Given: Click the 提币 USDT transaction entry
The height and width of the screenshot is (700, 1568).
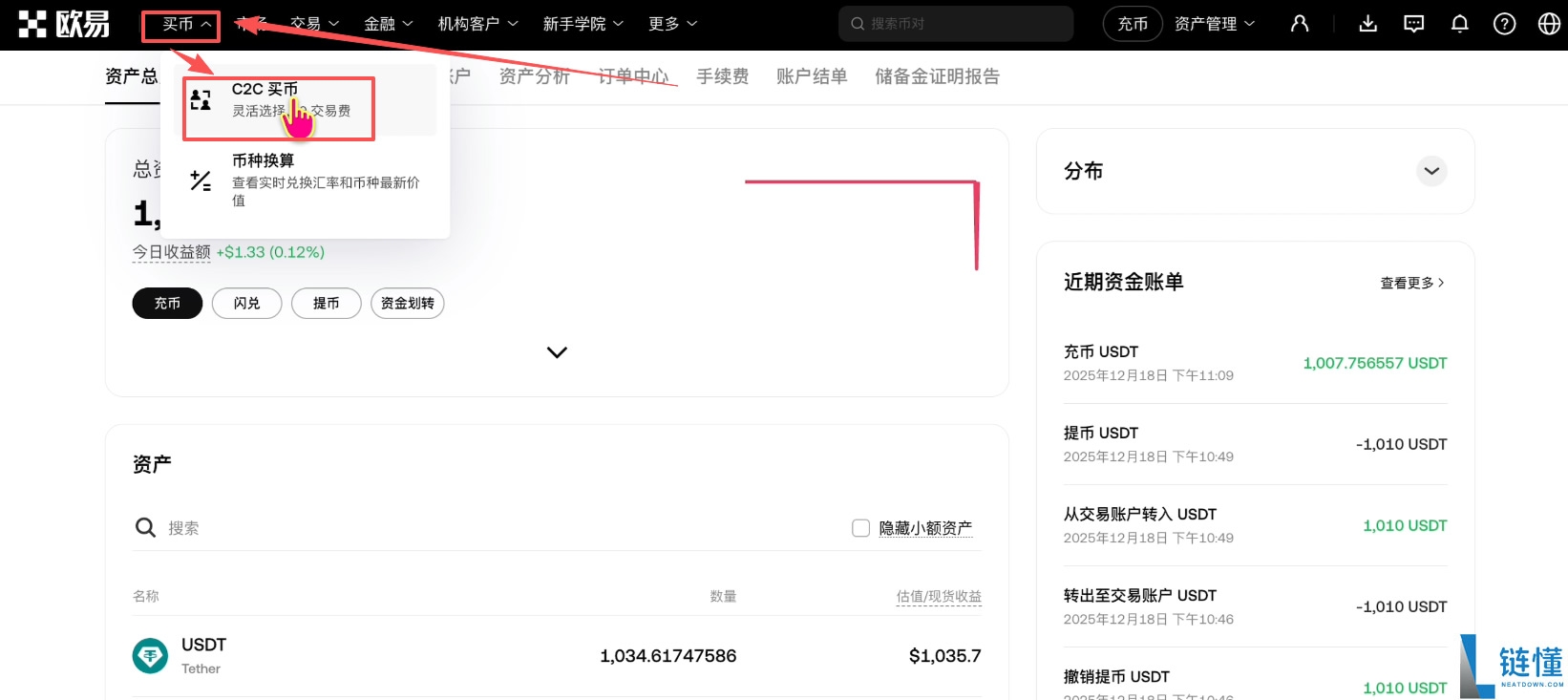Looking at the screenshot, I should pos(1256,444).
